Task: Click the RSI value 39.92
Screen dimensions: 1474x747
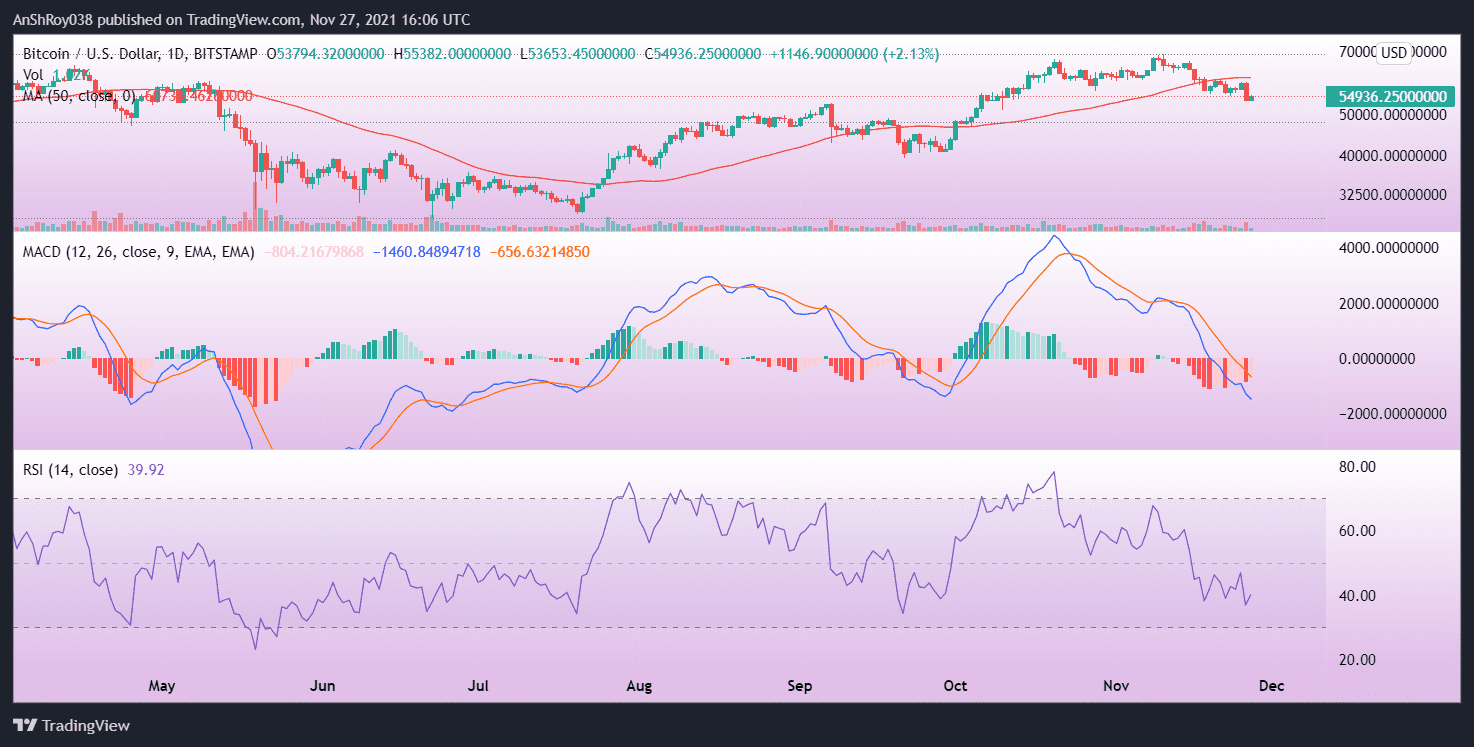Action: tap(146, 468)
